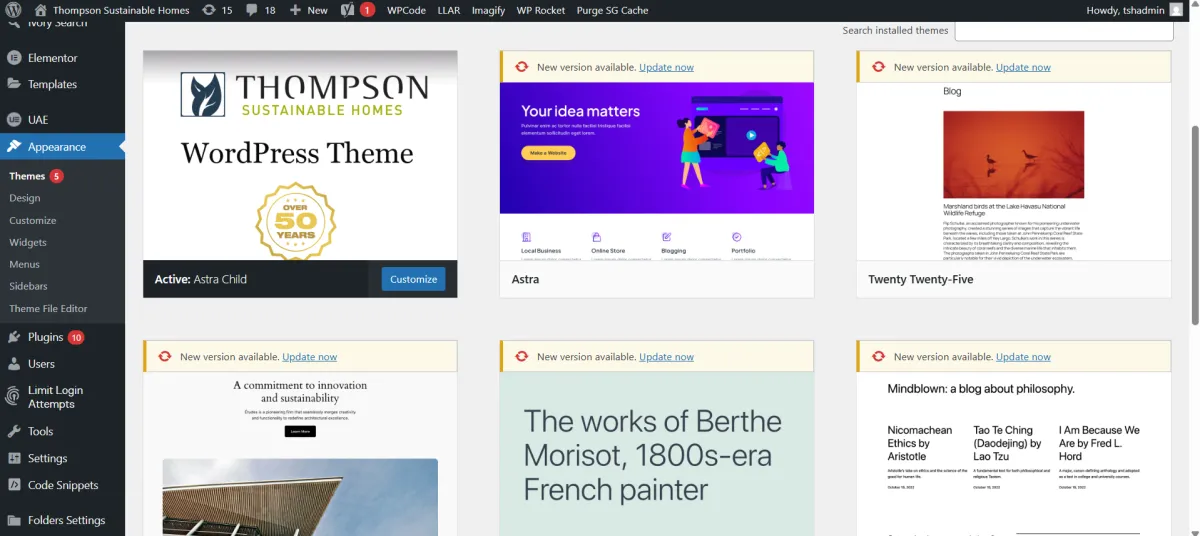
Task: Click the Settings sliders icon
Action: pyautogui.click(x=14, y=458)
